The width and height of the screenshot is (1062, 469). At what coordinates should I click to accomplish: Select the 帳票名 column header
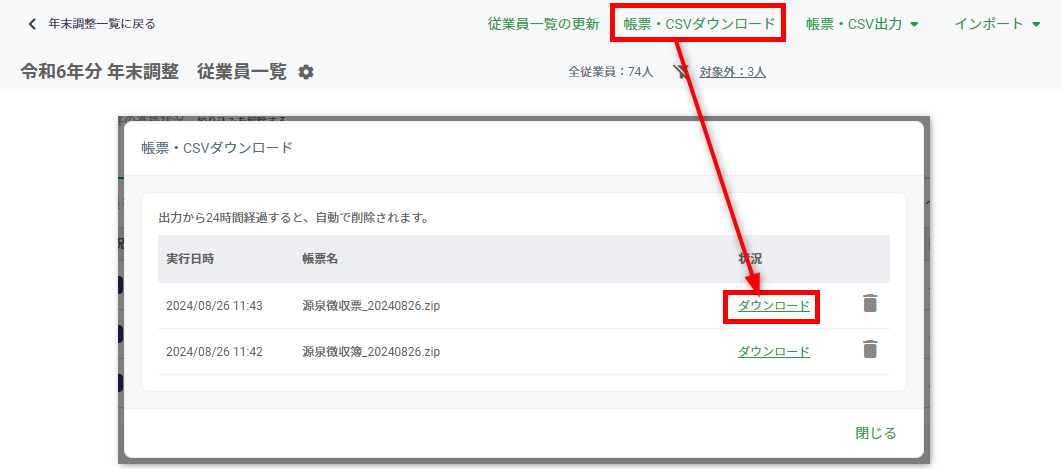(320, 259)
